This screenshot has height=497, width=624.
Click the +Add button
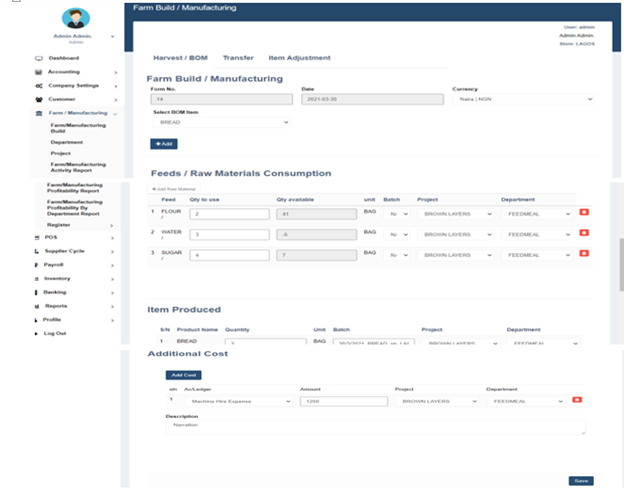tap(164, 144)
